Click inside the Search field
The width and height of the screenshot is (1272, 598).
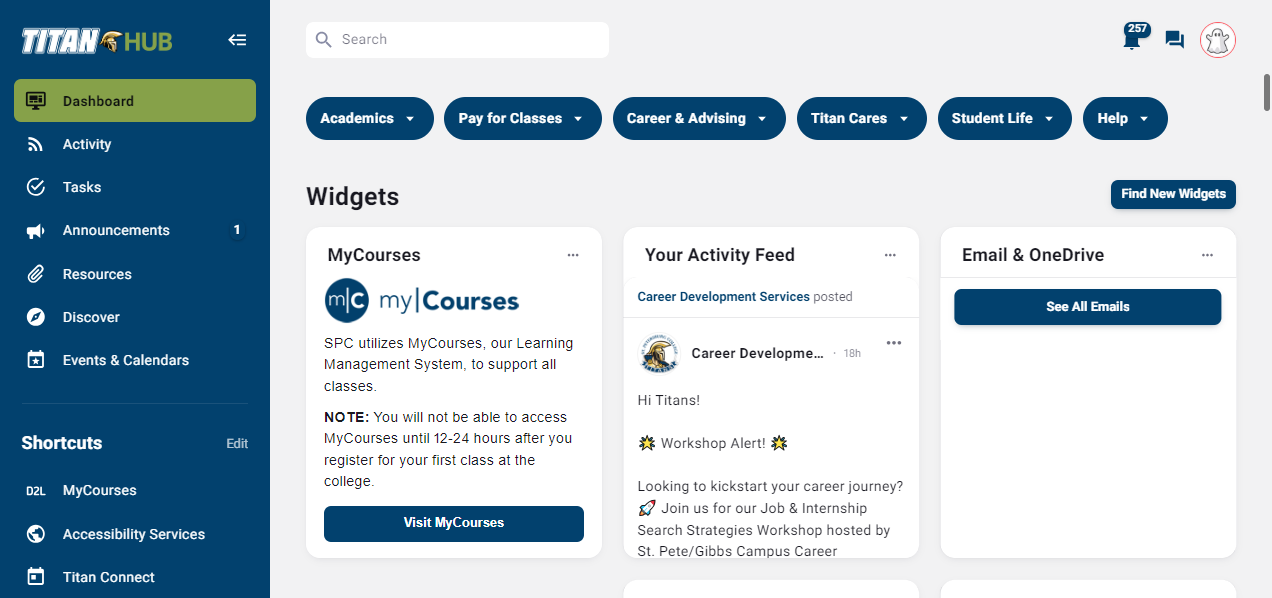[x=456, y=39]
